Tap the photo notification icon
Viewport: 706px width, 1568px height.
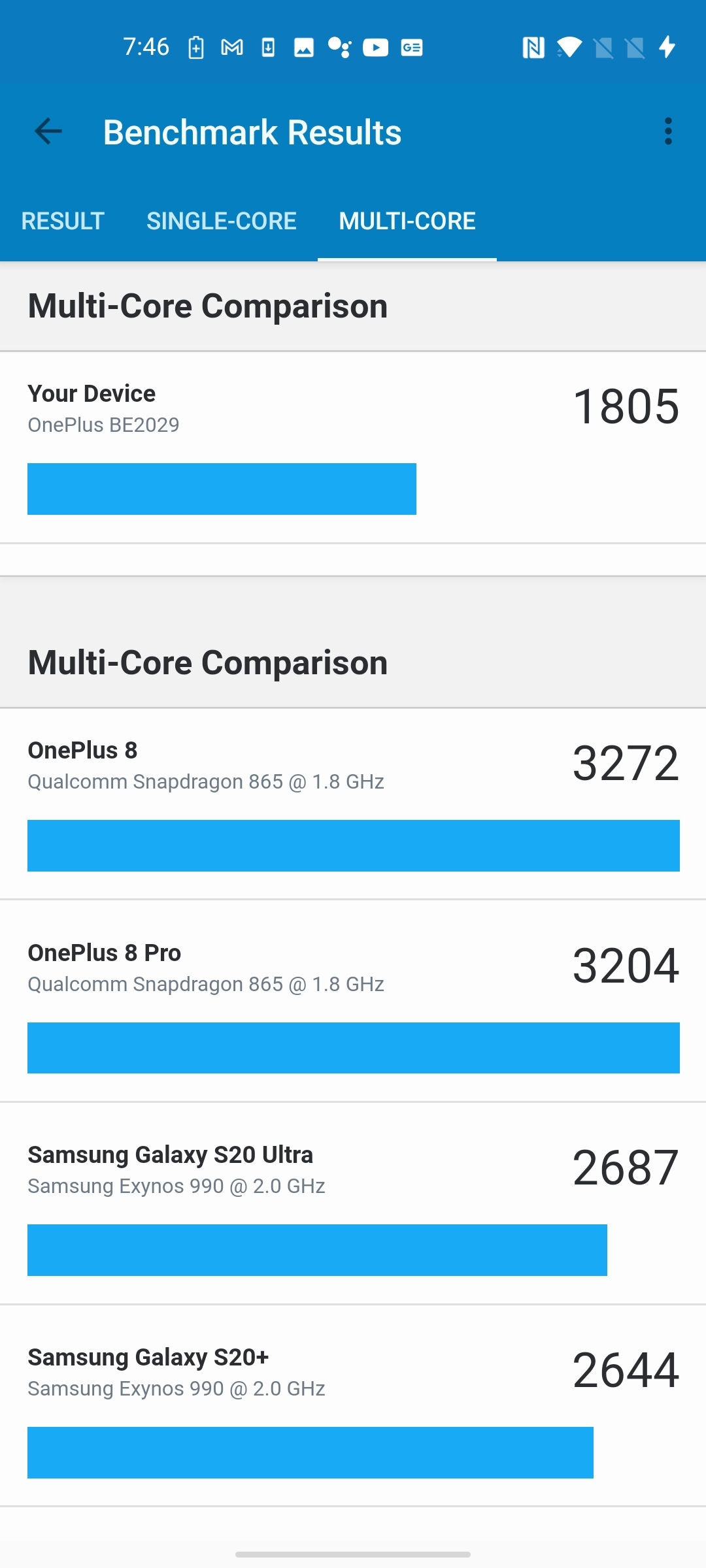click(x=303, y=48)
